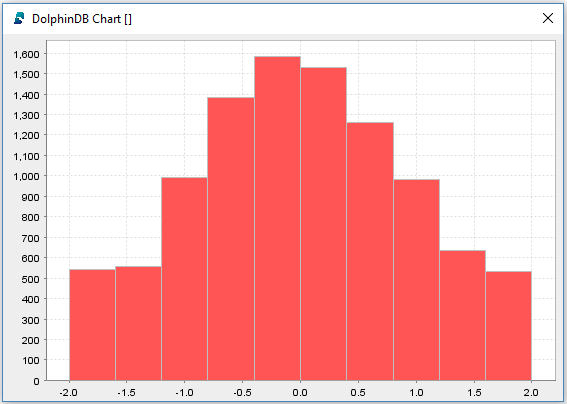Image resolution: width=567 pixels, height=404 pixels.
Task: Click the bar between 0.0 and 0.4
Action: coord(323,224)
